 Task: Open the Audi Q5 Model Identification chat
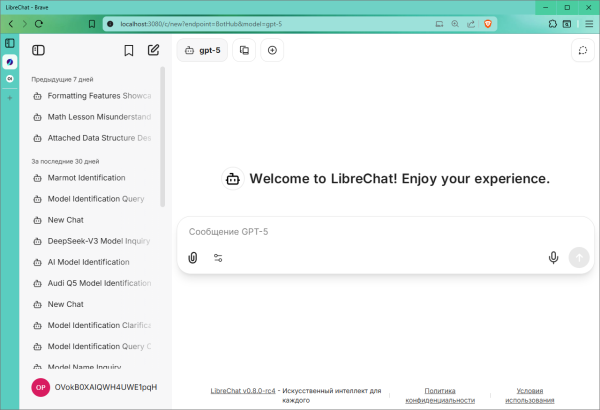coord(98,283)
